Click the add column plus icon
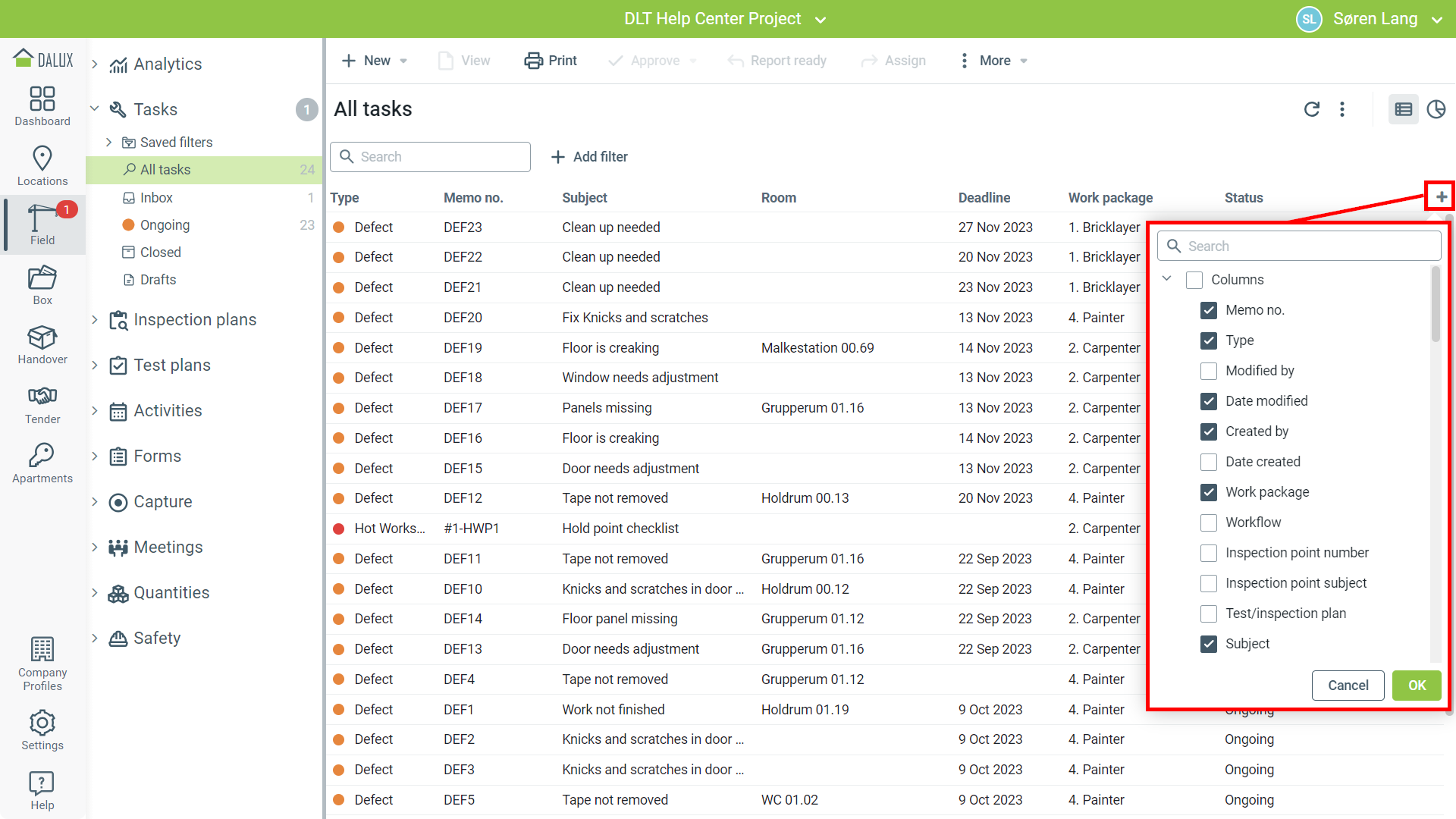The width and height of the screenshot is (1456, 819). [1441, 197]
